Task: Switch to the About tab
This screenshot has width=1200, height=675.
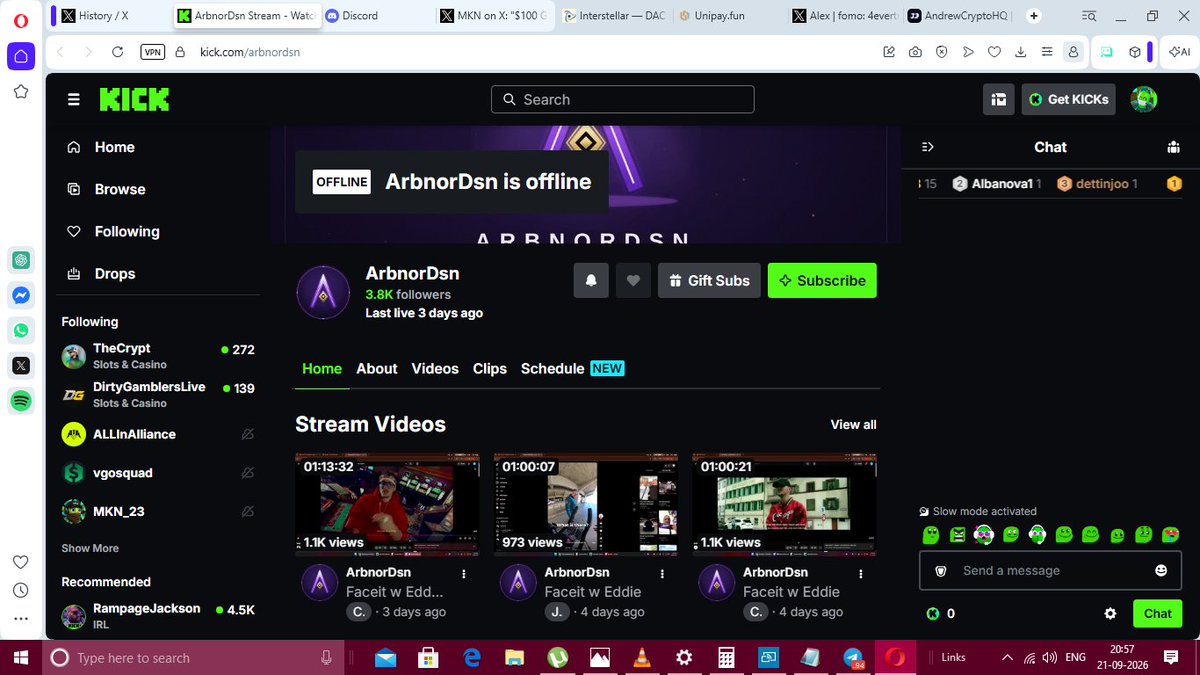Action: click(377, 368)
